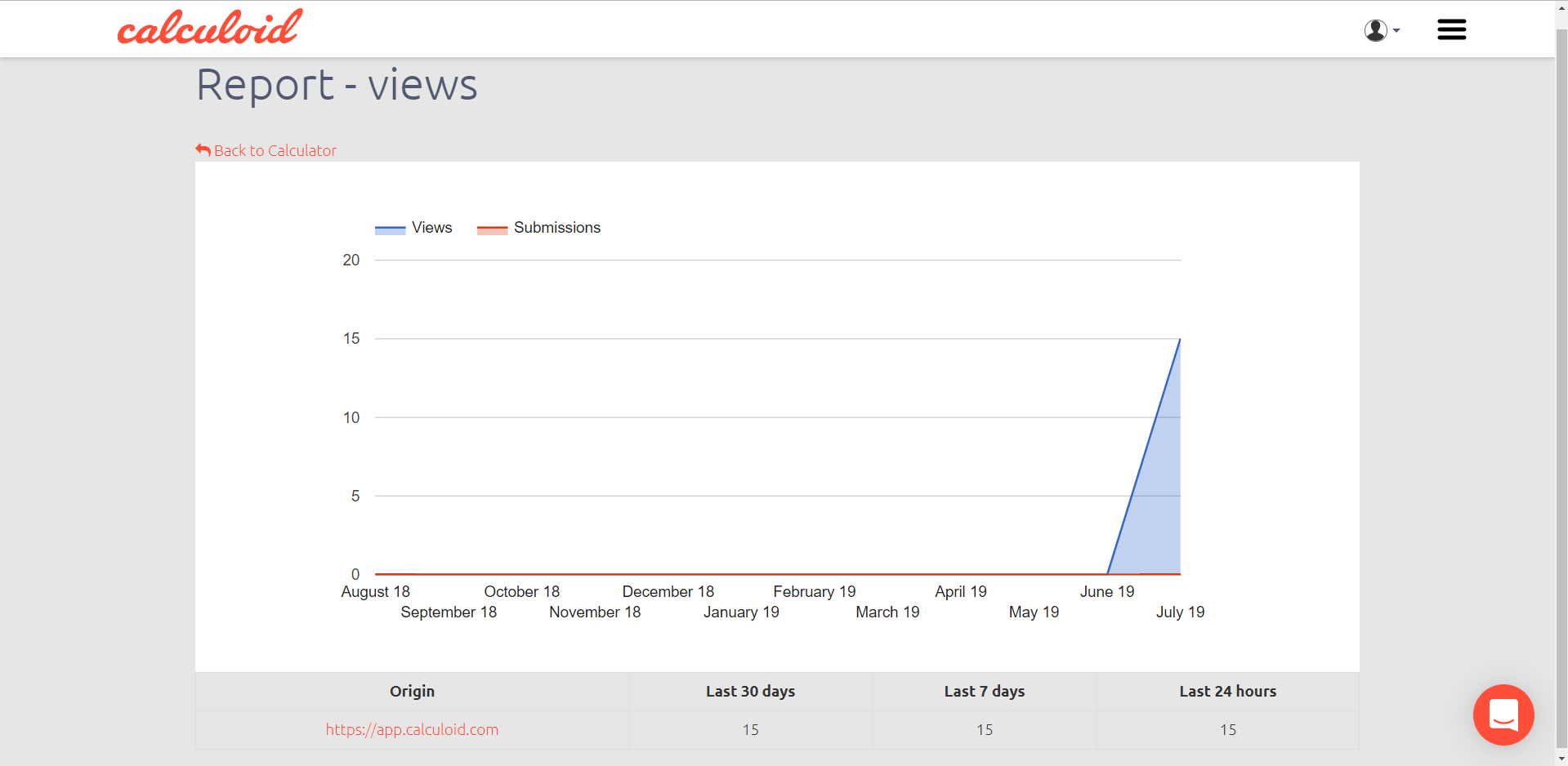Click the July 19 peak point on chart
1568x766 pixels.
tap(1180, 339)
